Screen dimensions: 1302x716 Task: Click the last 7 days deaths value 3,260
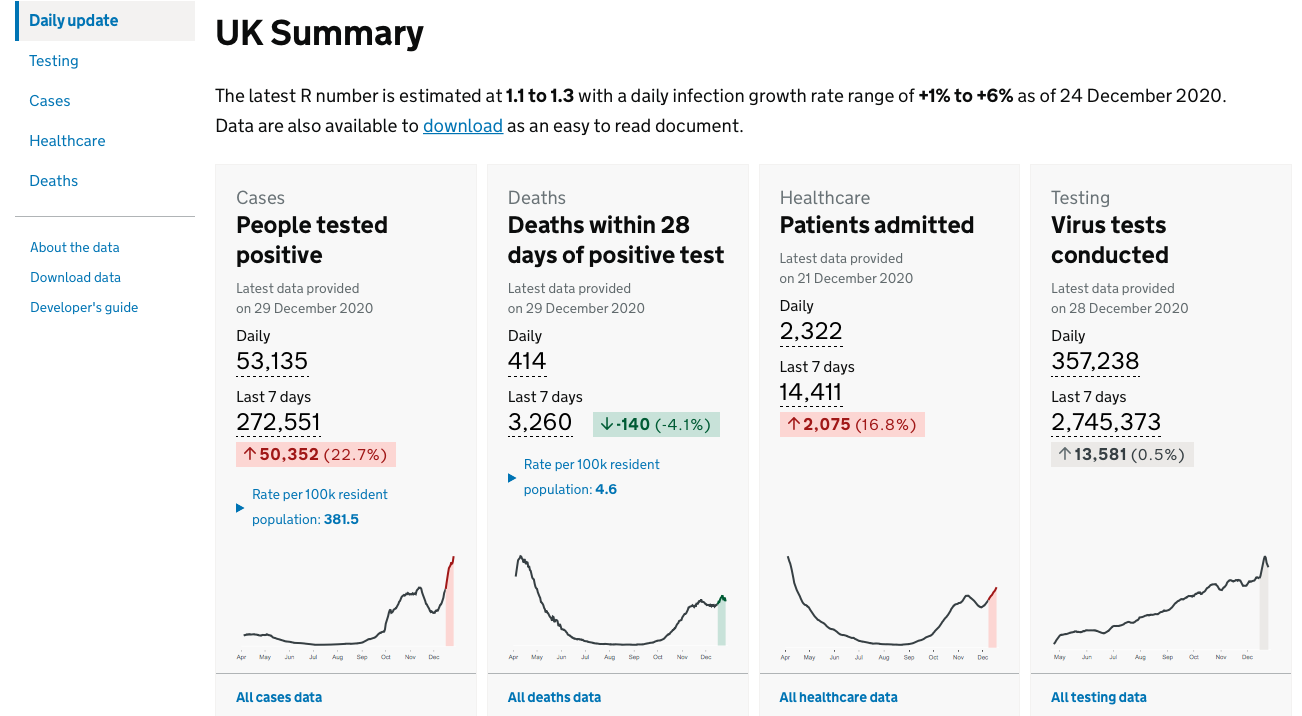[x=540, y=422]
